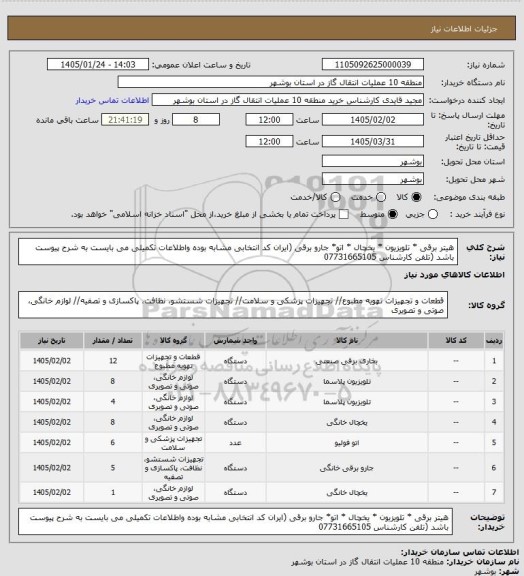Click the ردیف column header

coord(494,341)
